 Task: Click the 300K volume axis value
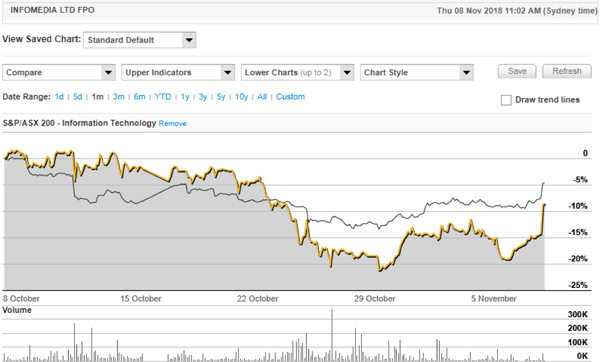pyautogui.click(x=577, y=314)
